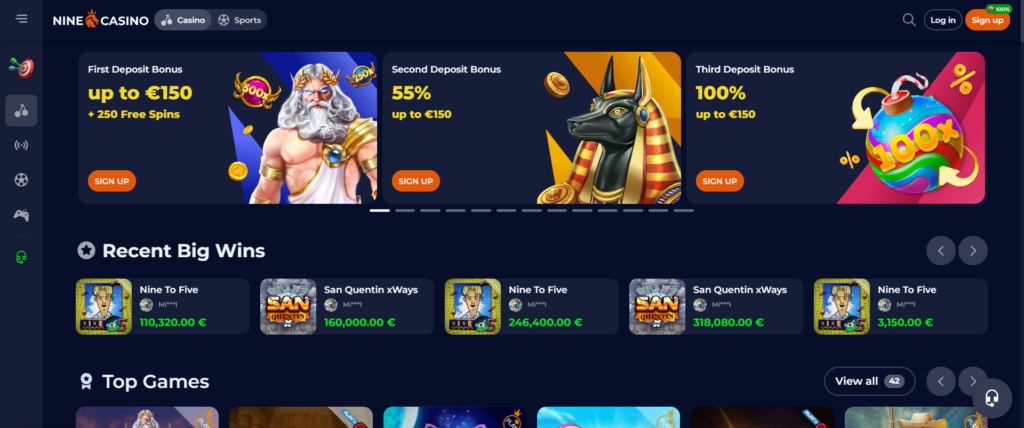Open the green headset support sidebar icon
The image size is (1024, 428).
click(22, 257)
